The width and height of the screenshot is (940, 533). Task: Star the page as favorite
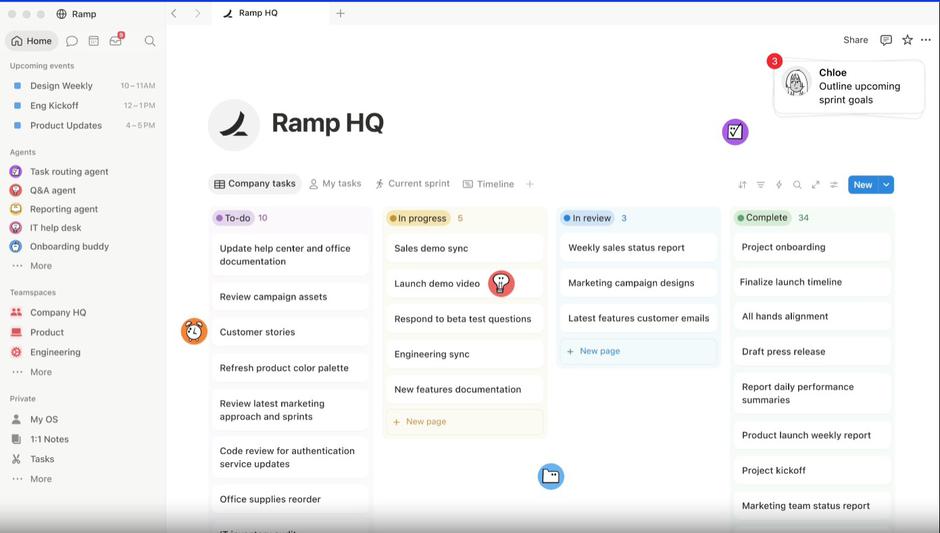[x=907, y=40]
